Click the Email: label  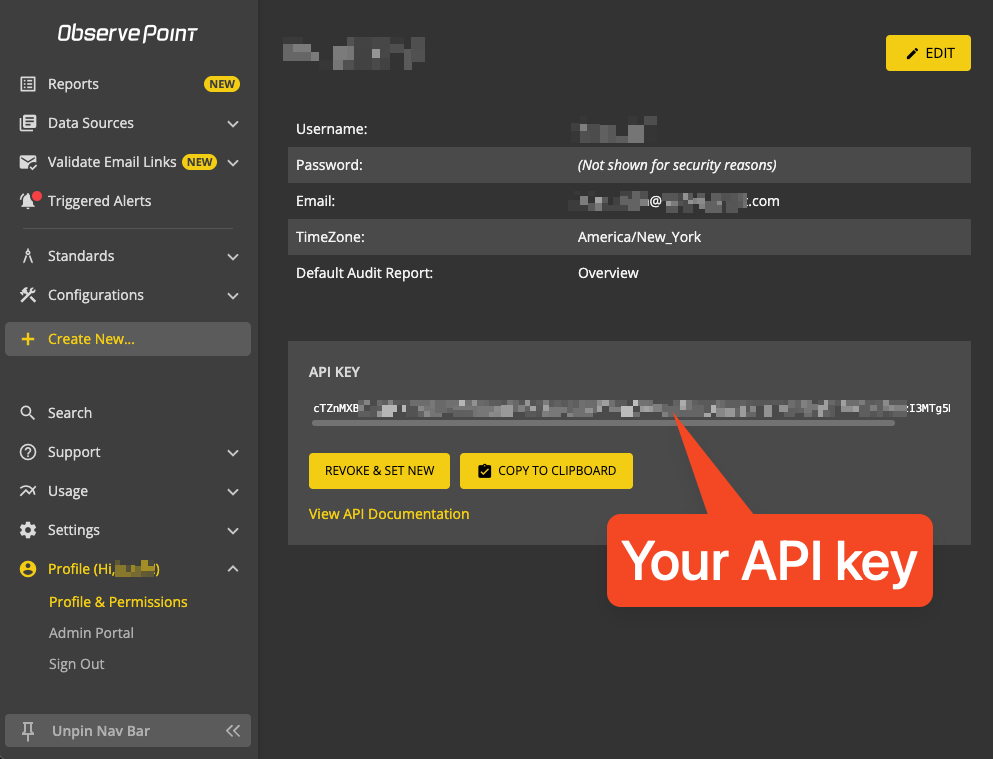(x=315, y=201)
